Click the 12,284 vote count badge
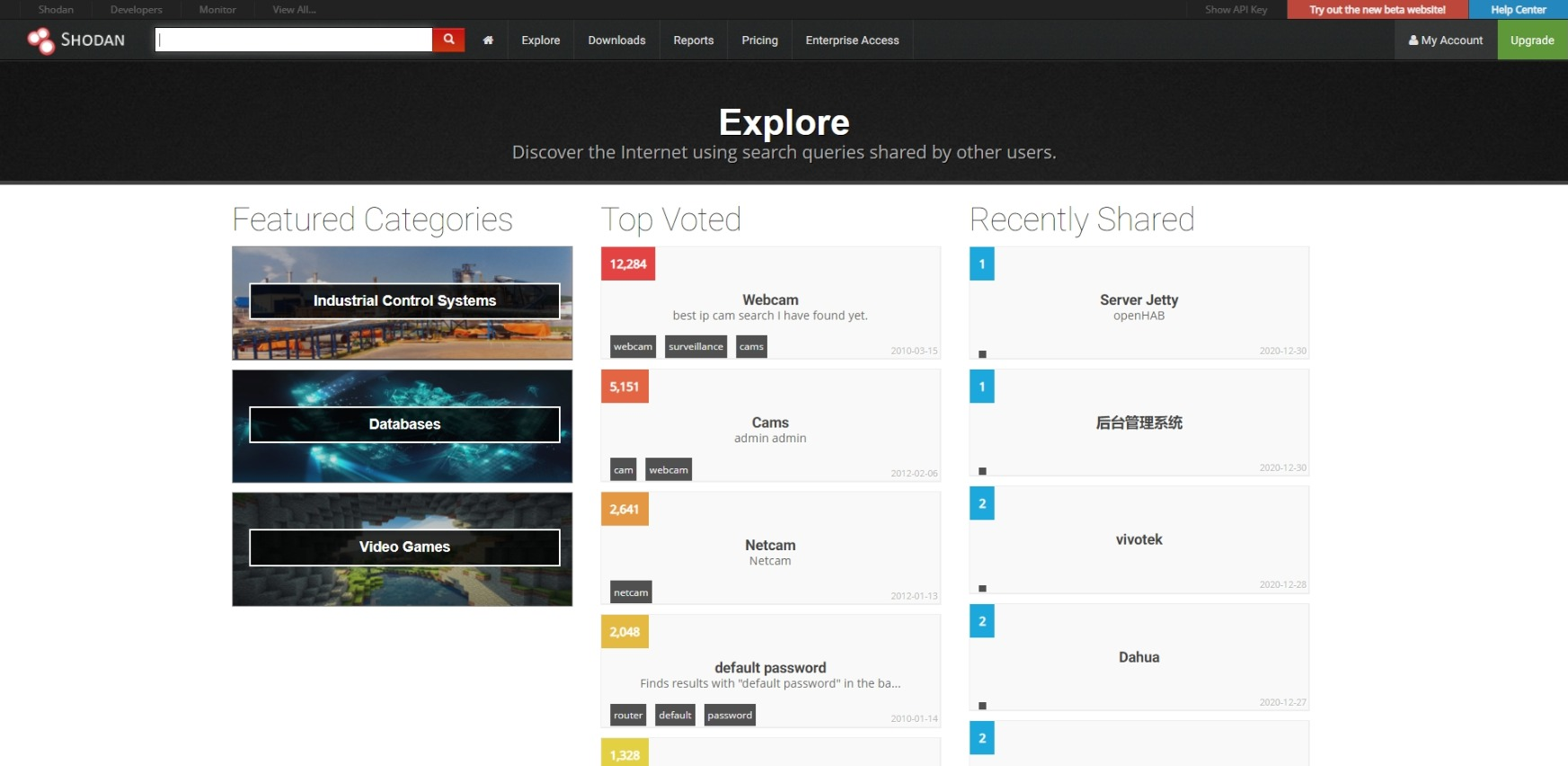Screen dimensions: 1568x766 (x=628, y=264)
